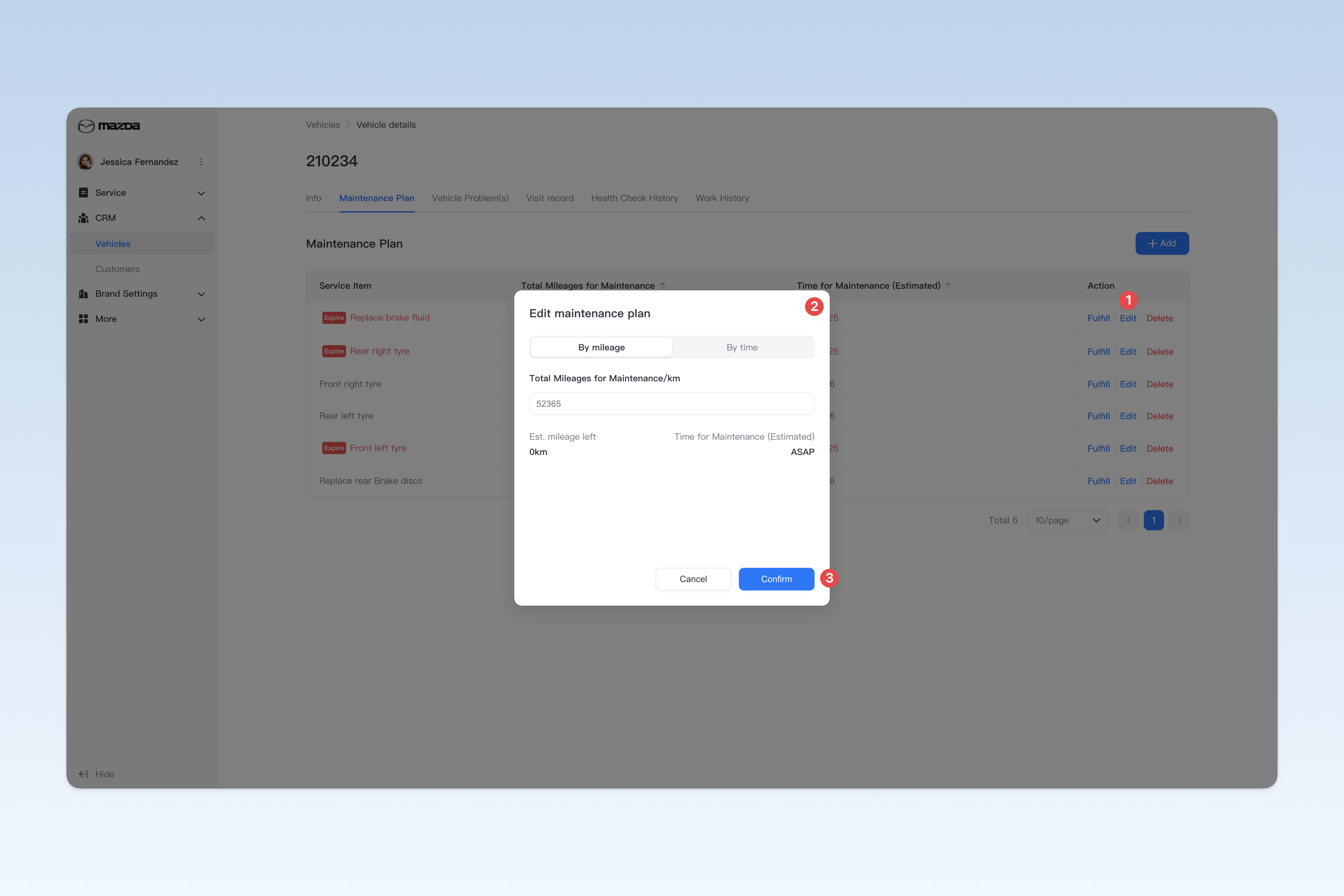Delete Replace rear Brake discs row
1344x896 pixels.
pos(1160,481)
